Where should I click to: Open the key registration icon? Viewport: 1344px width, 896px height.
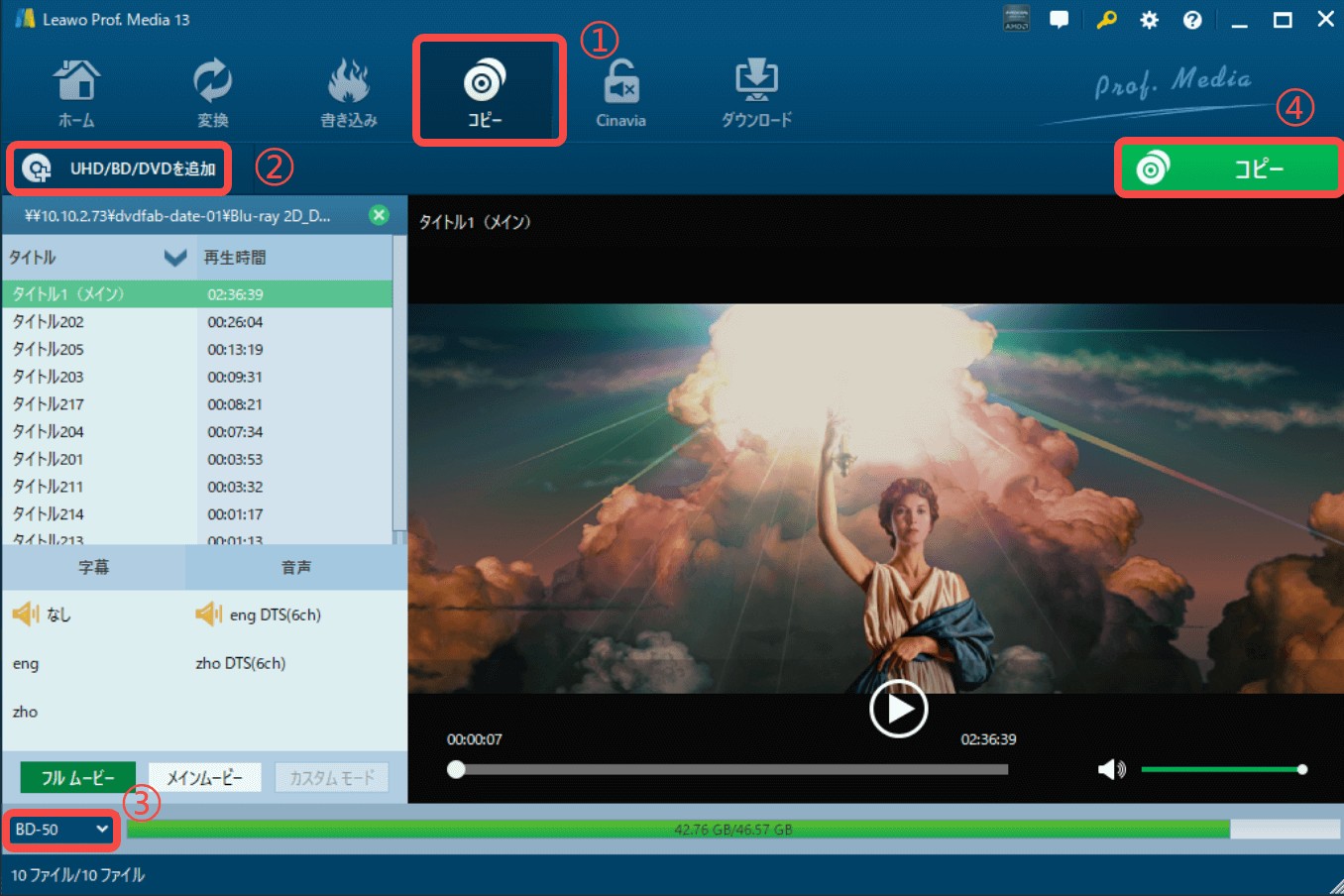pos(1106,19)
